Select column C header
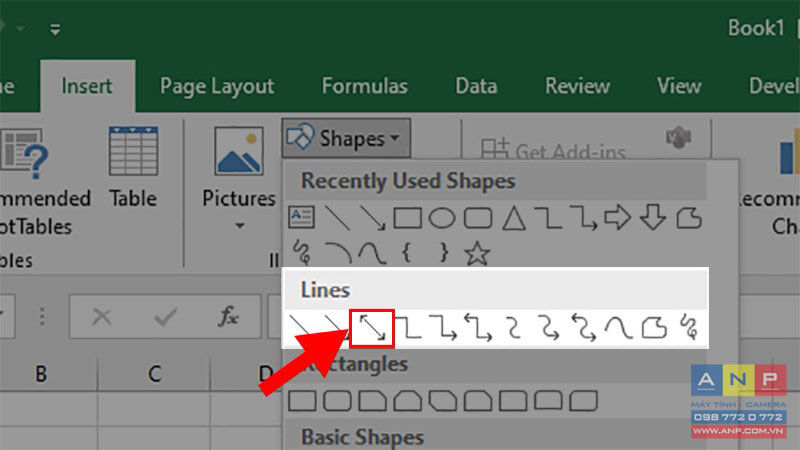The height and width of the screenshot is (450, 800). pyautogui.click(x=154, y=374)
